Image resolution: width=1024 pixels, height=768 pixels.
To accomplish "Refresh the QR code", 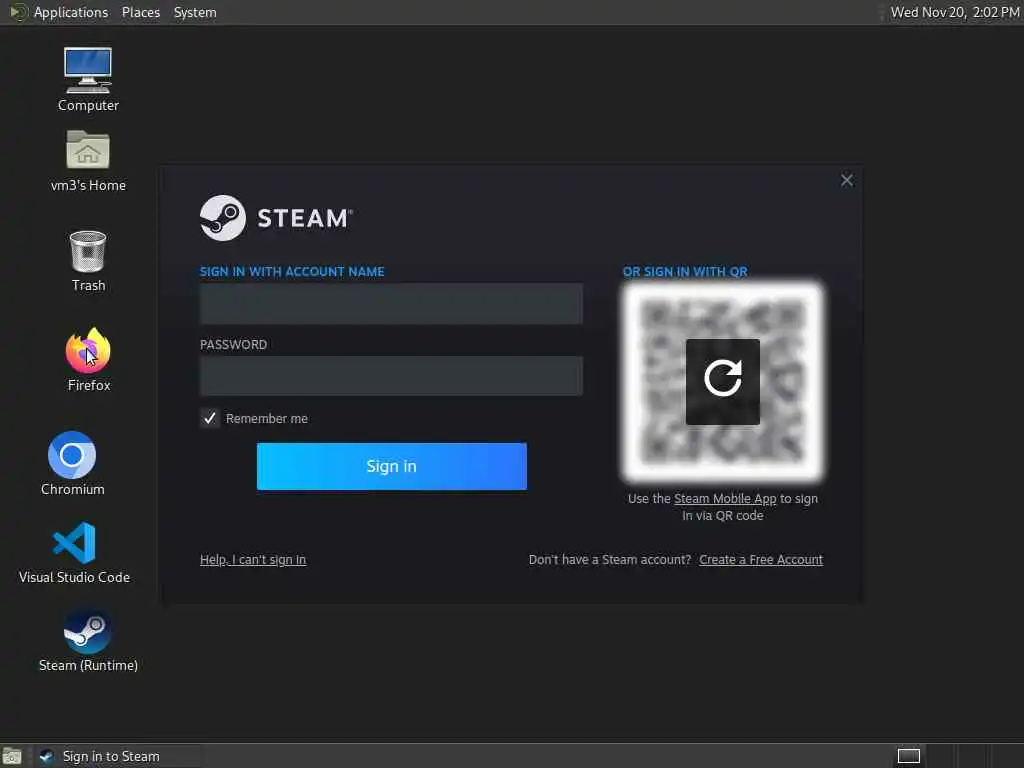I will coord(723,381).
